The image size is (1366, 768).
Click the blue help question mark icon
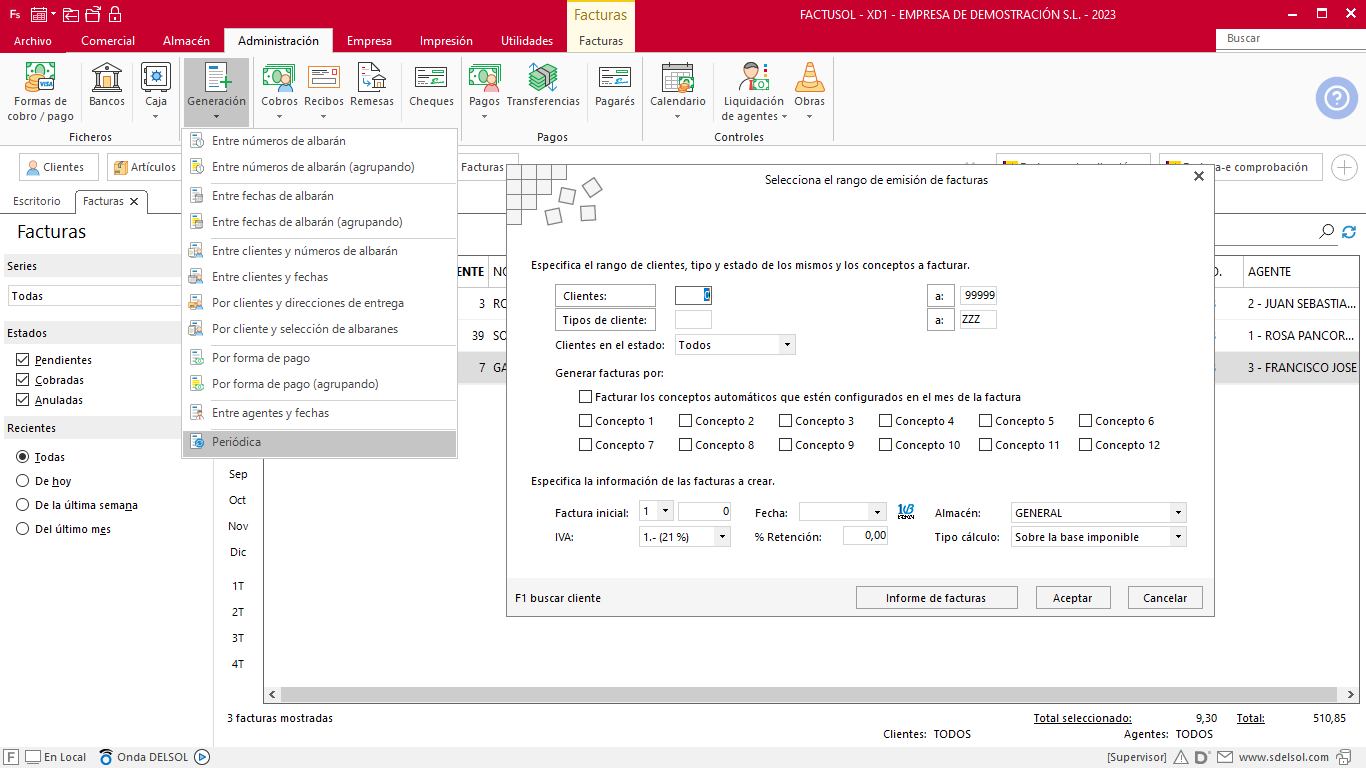point(1336,98)
